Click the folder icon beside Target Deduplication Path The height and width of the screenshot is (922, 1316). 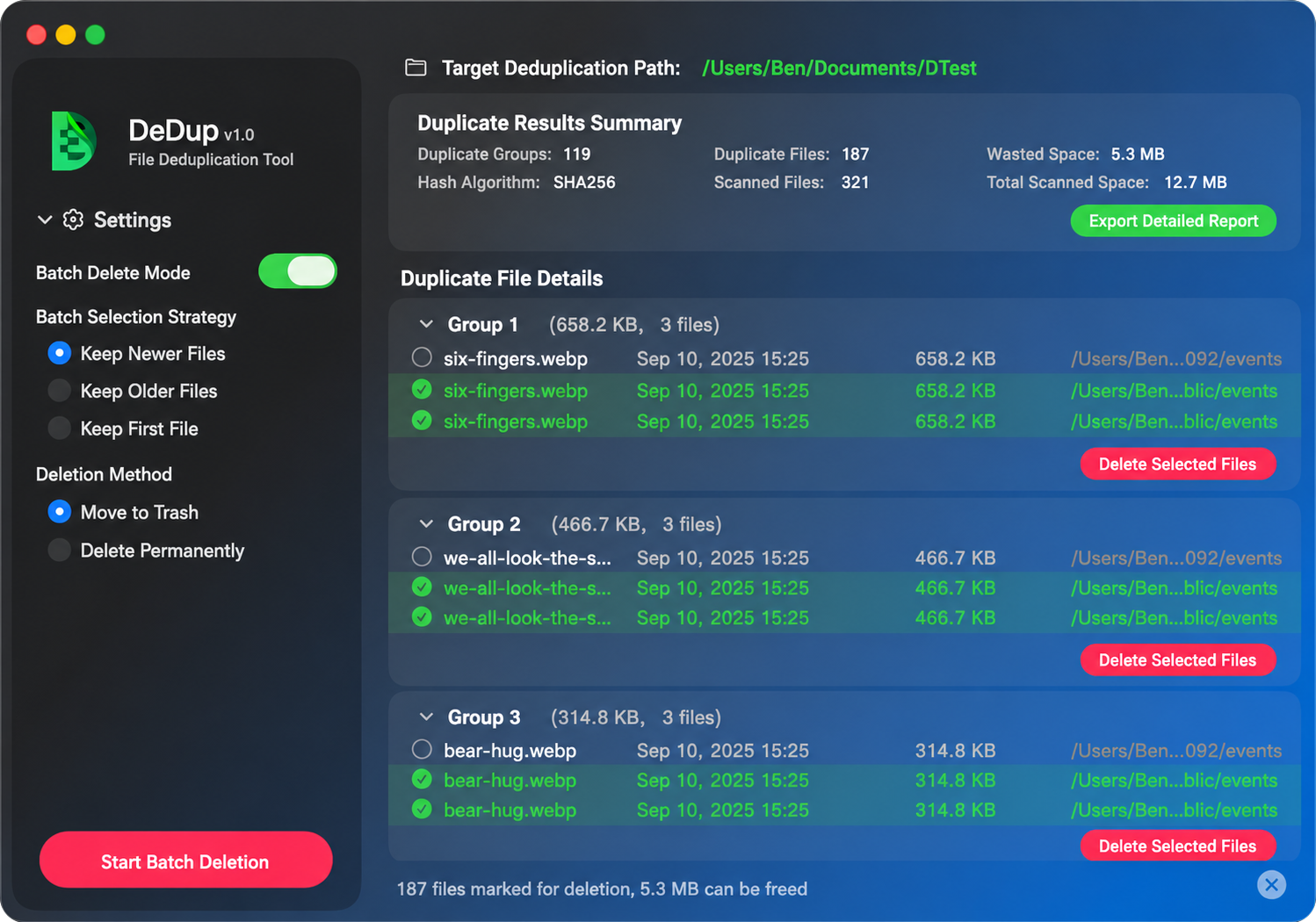(416, 68)
